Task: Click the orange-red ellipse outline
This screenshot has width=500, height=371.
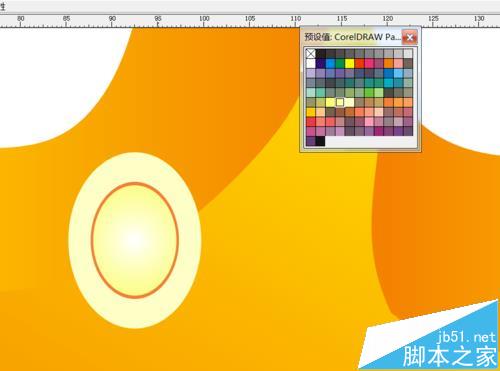Action: 135,183
